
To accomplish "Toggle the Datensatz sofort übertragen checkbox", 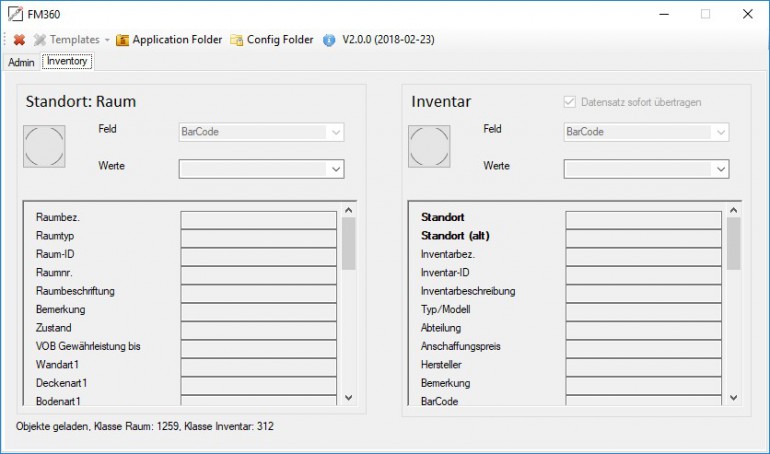I will 570,102.
